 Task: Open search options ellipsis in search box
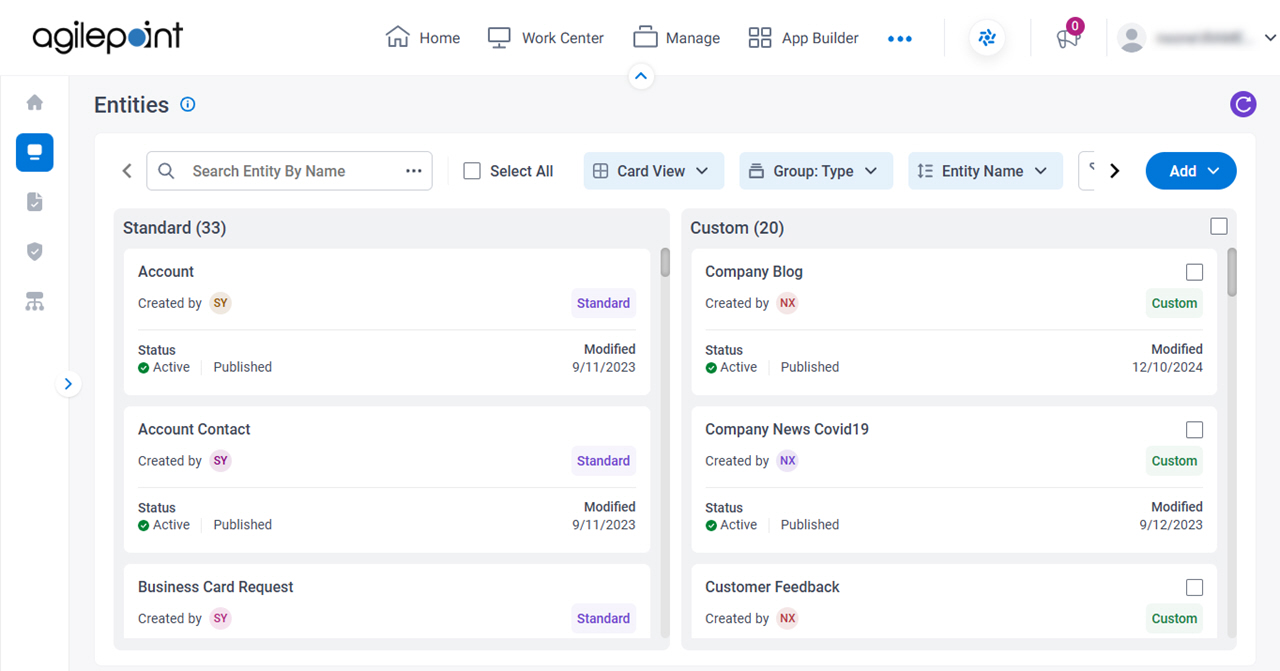pos(414,171)
